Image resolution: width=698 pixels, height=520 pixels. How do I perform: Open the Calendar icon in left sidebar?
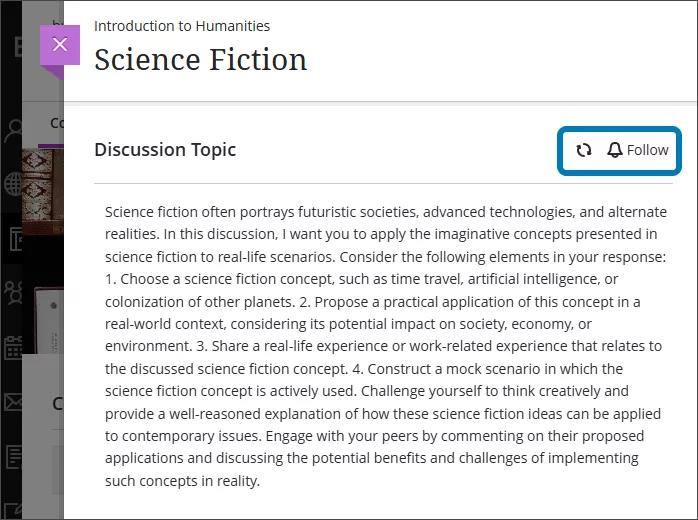tap(14, 347)
